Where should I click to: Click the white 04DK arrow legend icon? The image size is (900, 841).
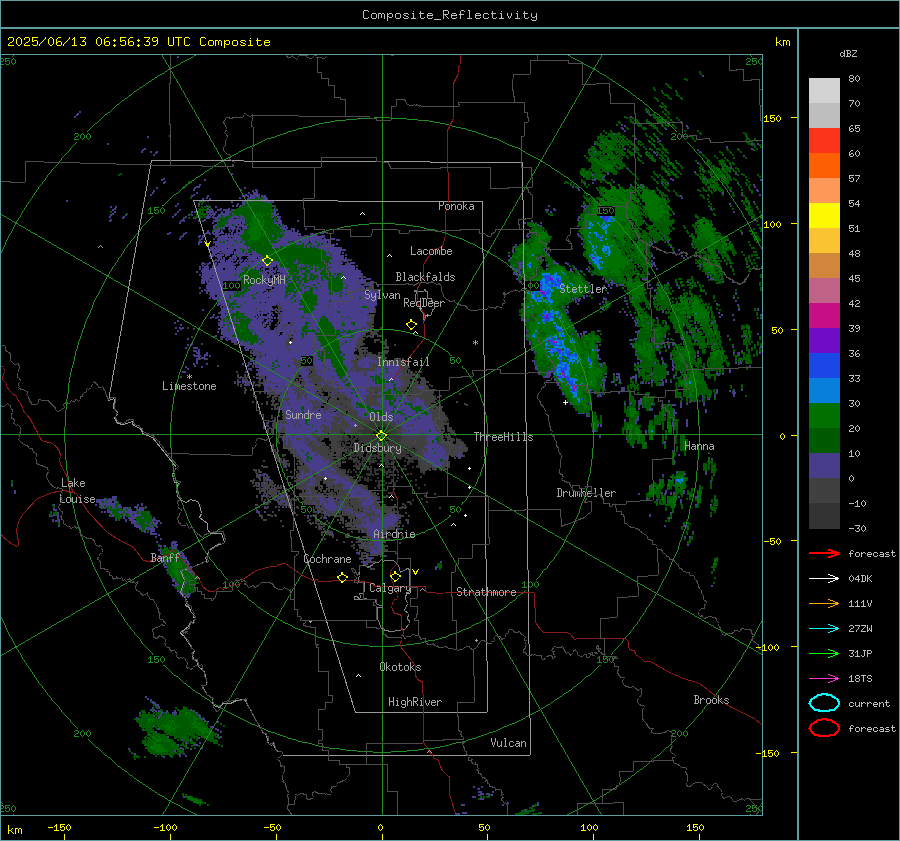pos(824,578)
